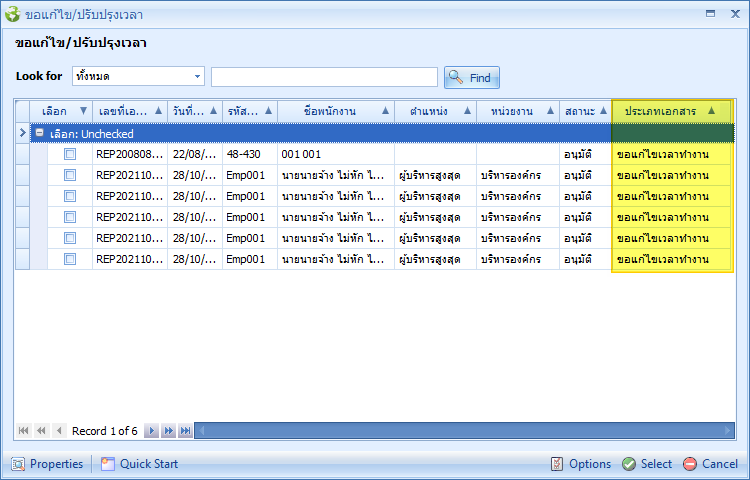The height and width of the screenshot is (480, 750).
Task: Click the window icon in title bar
Action: click(12, 14)
